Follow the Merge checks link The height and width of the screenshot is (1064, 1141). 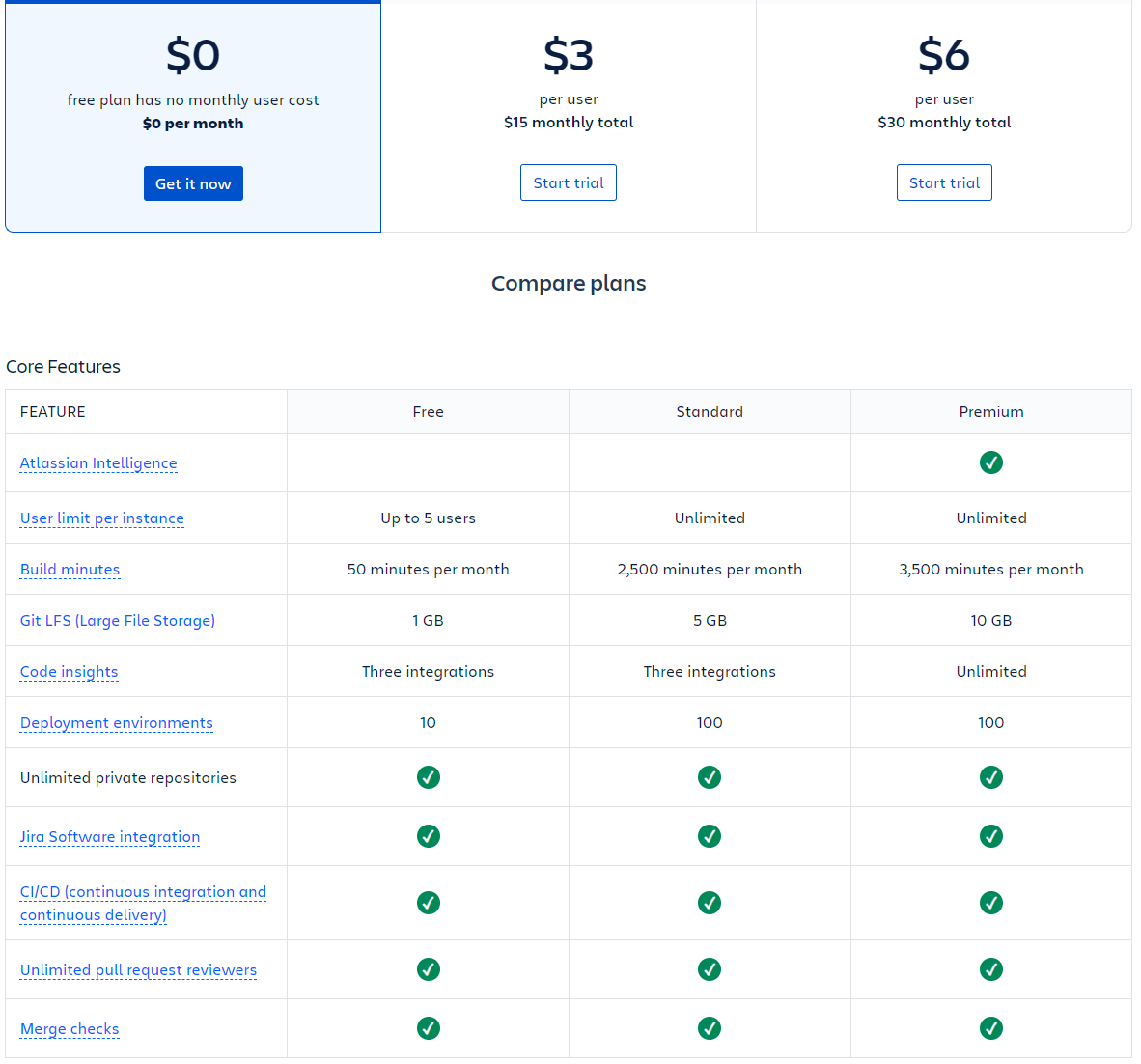(x=70, y=1029)
